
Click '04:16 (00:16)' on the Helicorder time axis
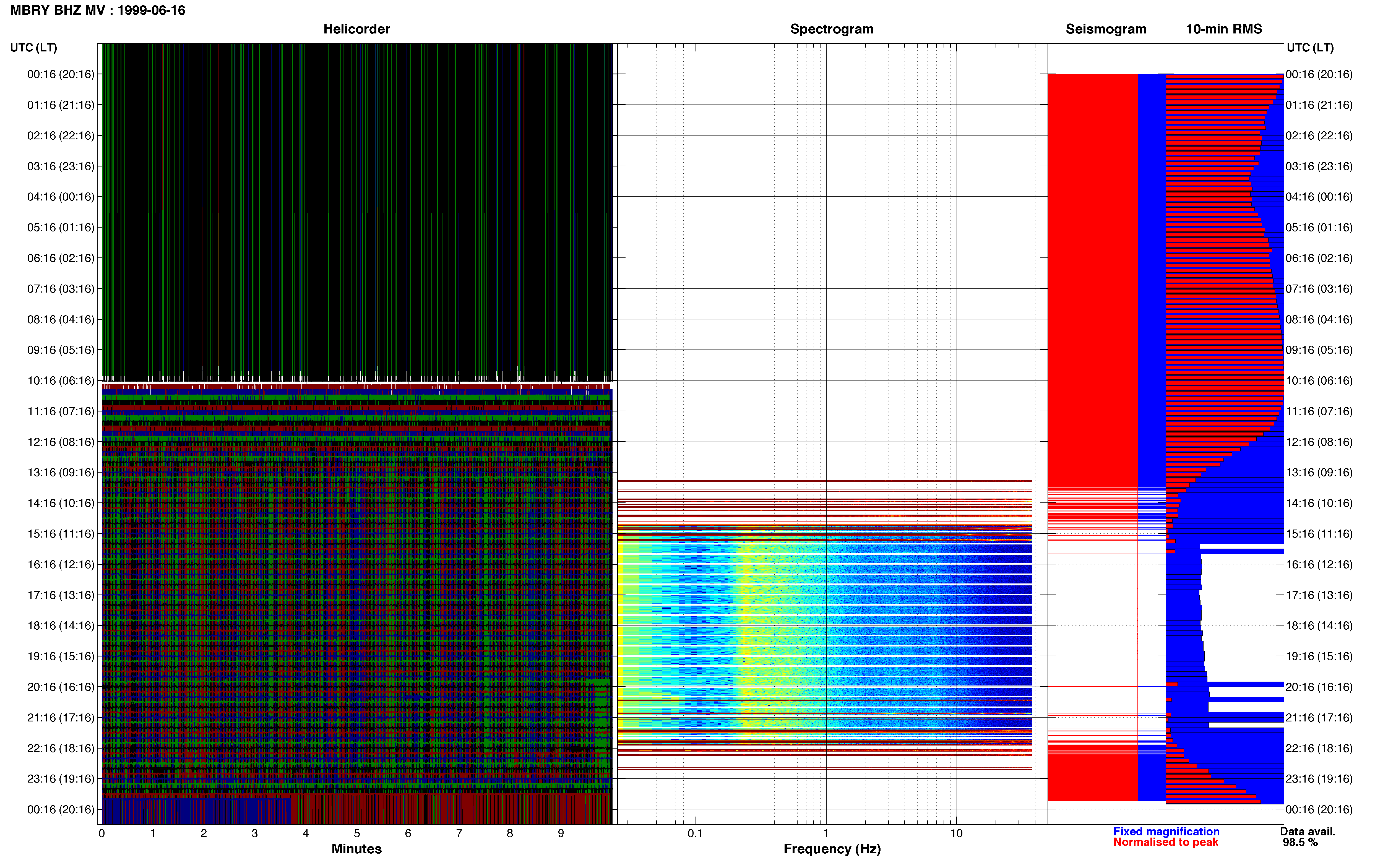click(x=61, y=196)
